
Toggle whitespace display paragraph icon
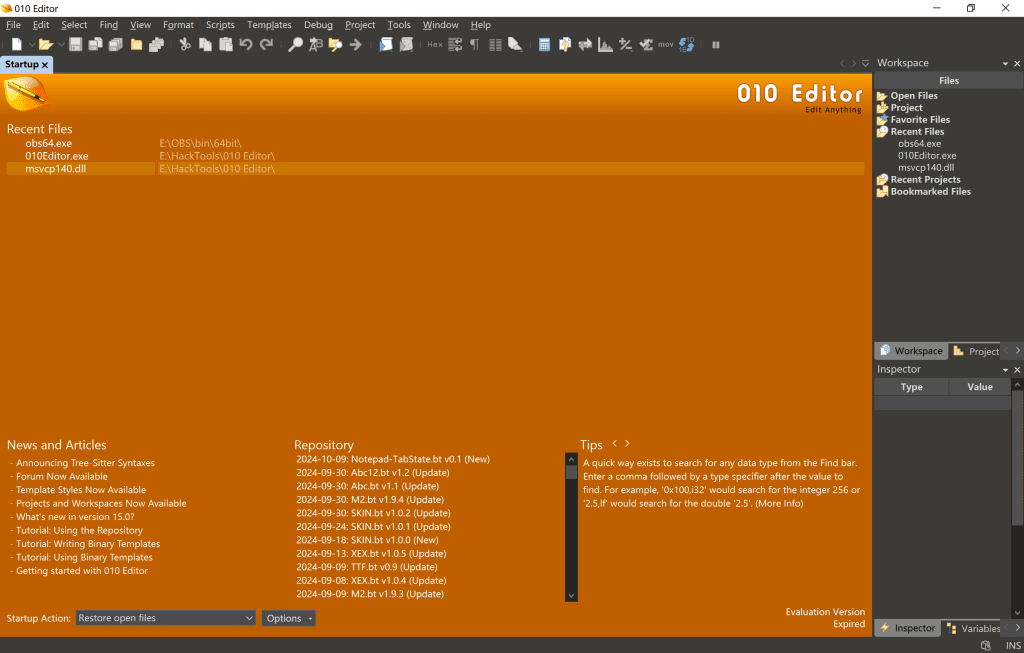click(475, 44)
